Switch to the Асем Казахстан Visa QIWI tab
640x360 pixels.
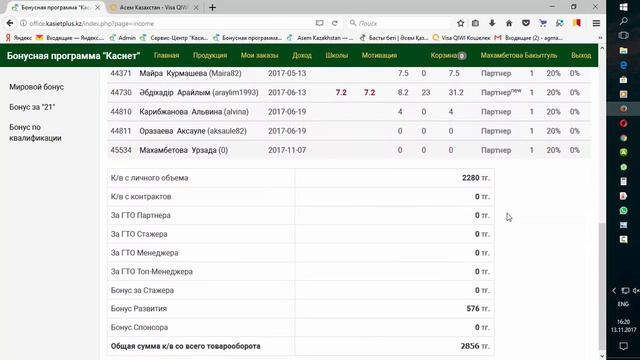tap(153, 7)
